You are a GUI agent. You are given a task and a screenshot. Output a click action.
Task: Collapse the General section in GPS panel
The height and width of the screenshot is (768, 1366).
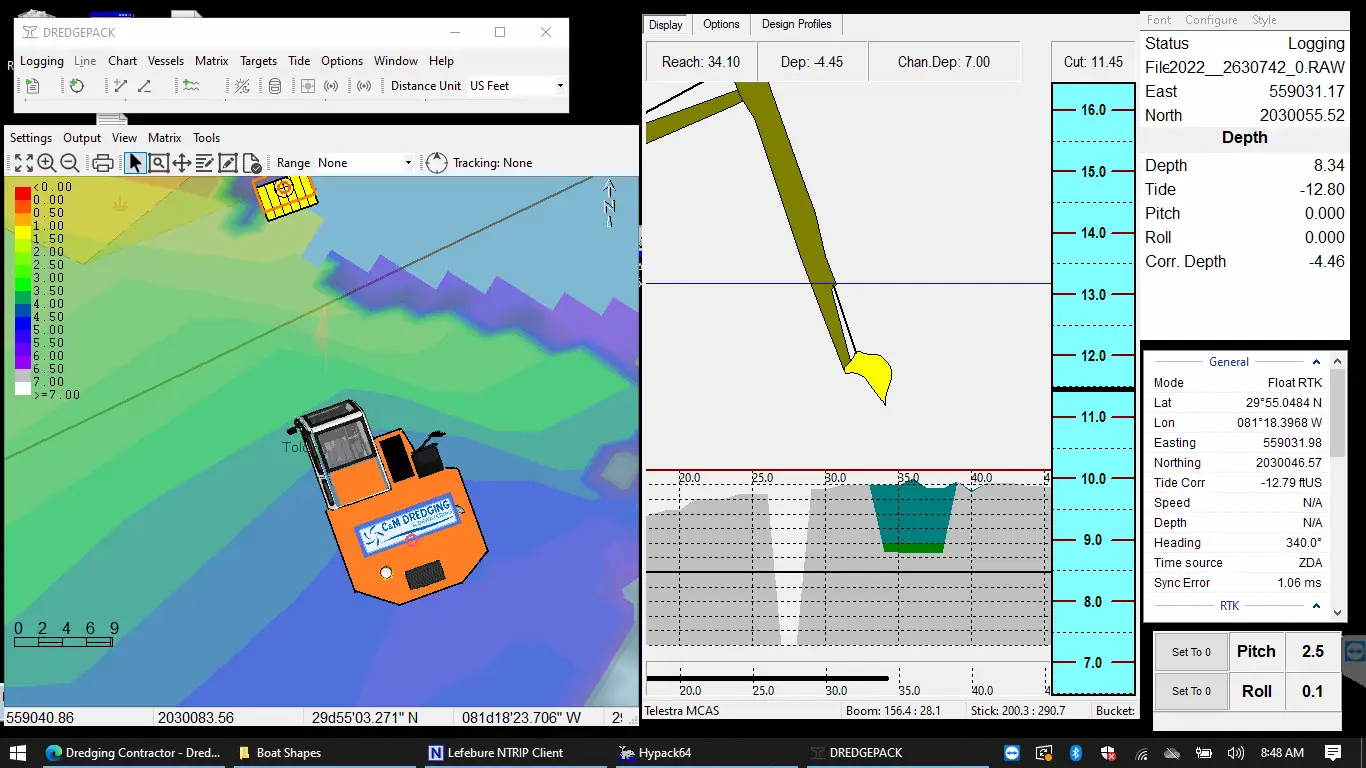click(x=1316, y=362)
